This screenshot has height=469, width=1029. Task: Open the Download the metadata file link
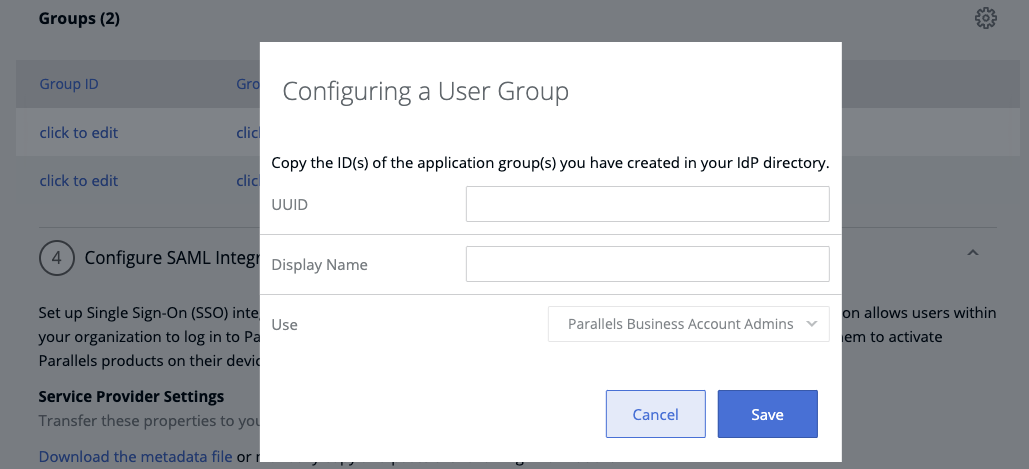(135, 456)
